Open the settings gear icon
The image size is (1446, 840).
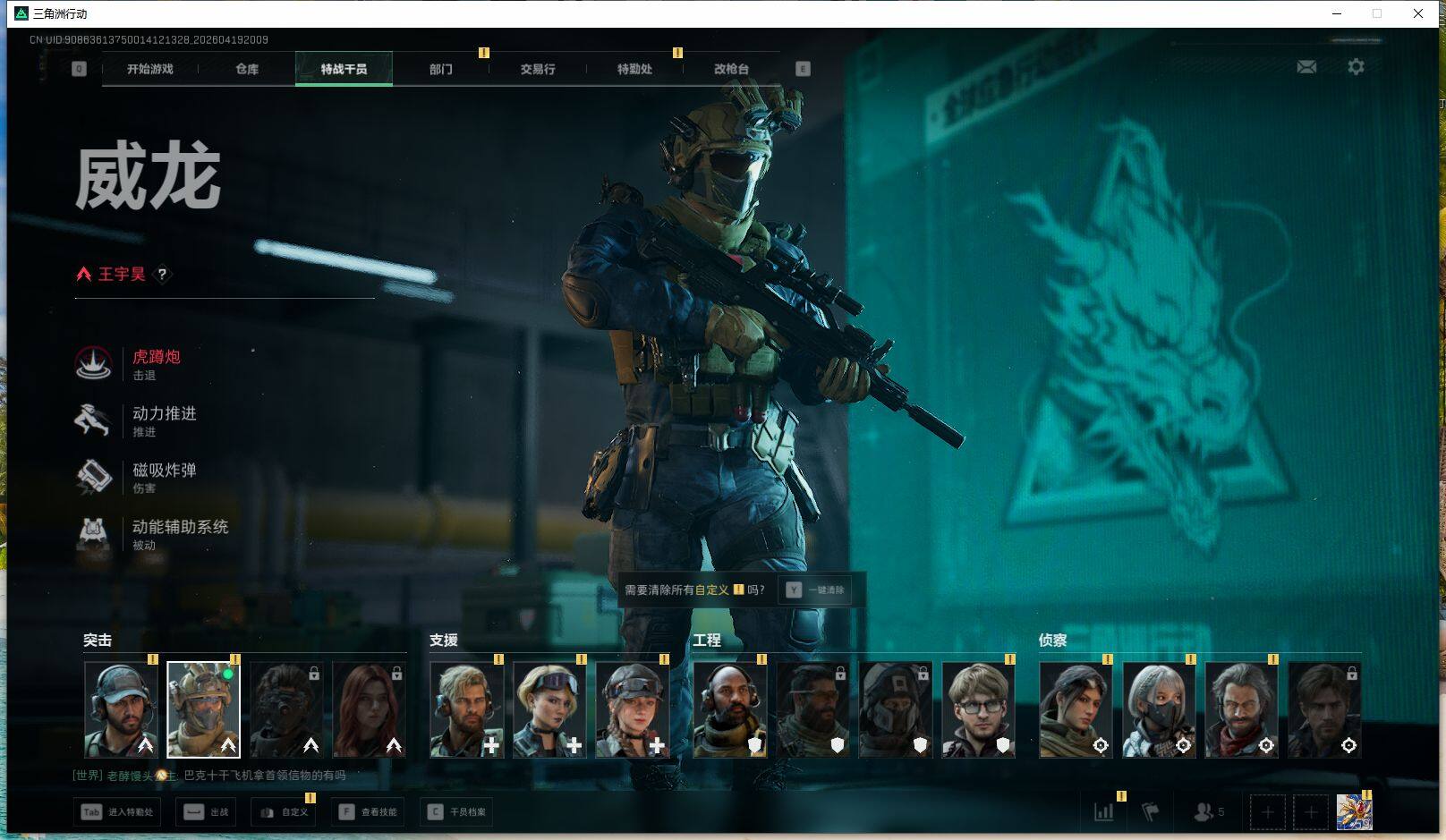coord(1356,67)
